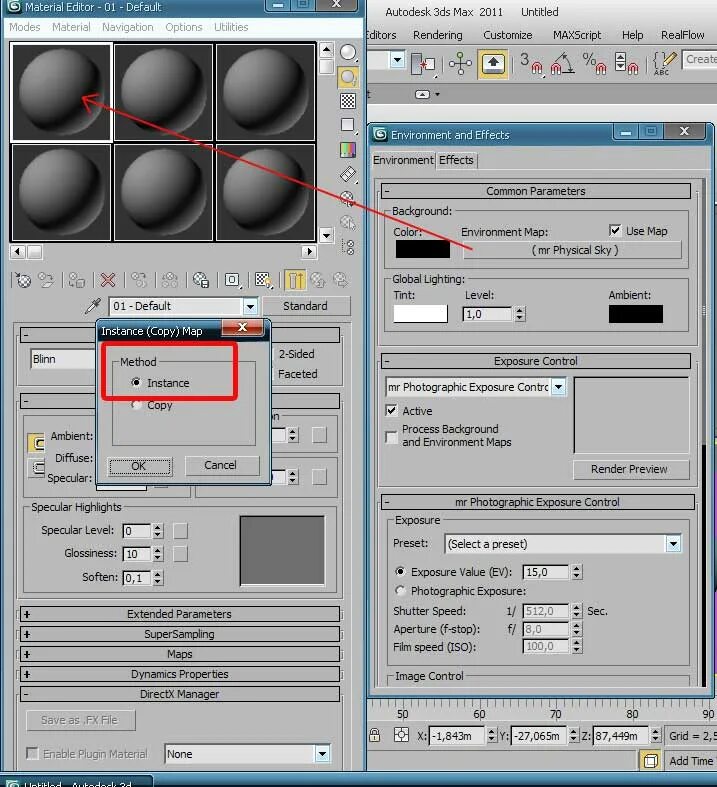
Task: Toggle Percent Snap icon
Action: [595, 63]
